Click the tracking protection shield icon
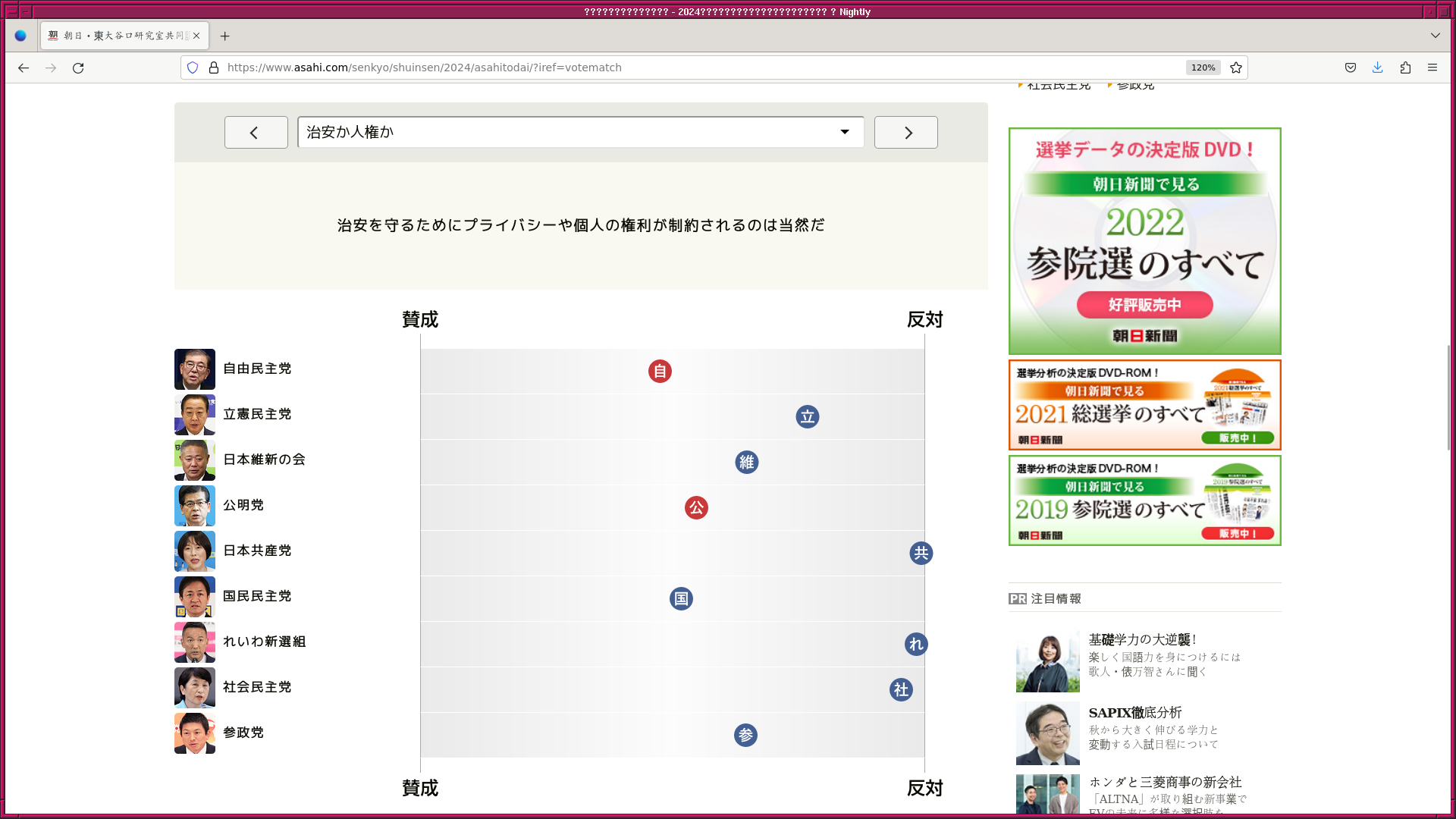 tap(193, 67)
